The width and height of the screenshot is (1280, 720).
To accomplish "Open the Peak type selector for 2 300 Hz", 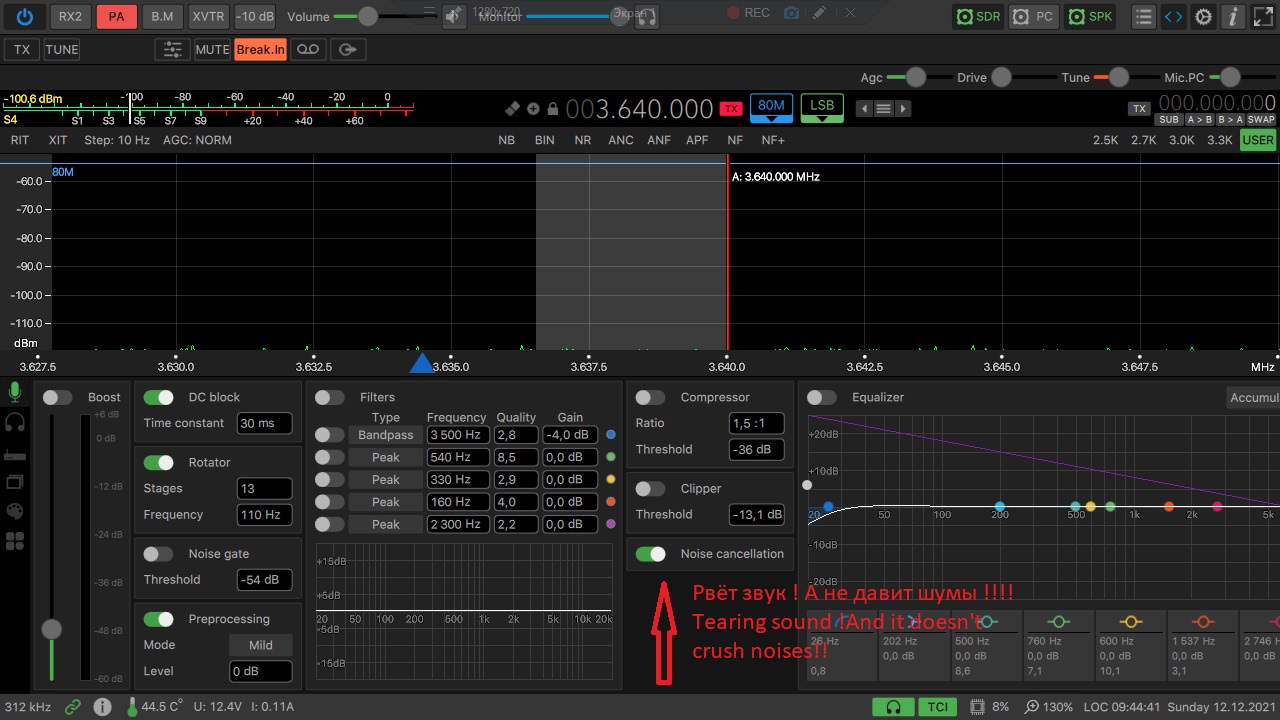I will pos(385,524).
